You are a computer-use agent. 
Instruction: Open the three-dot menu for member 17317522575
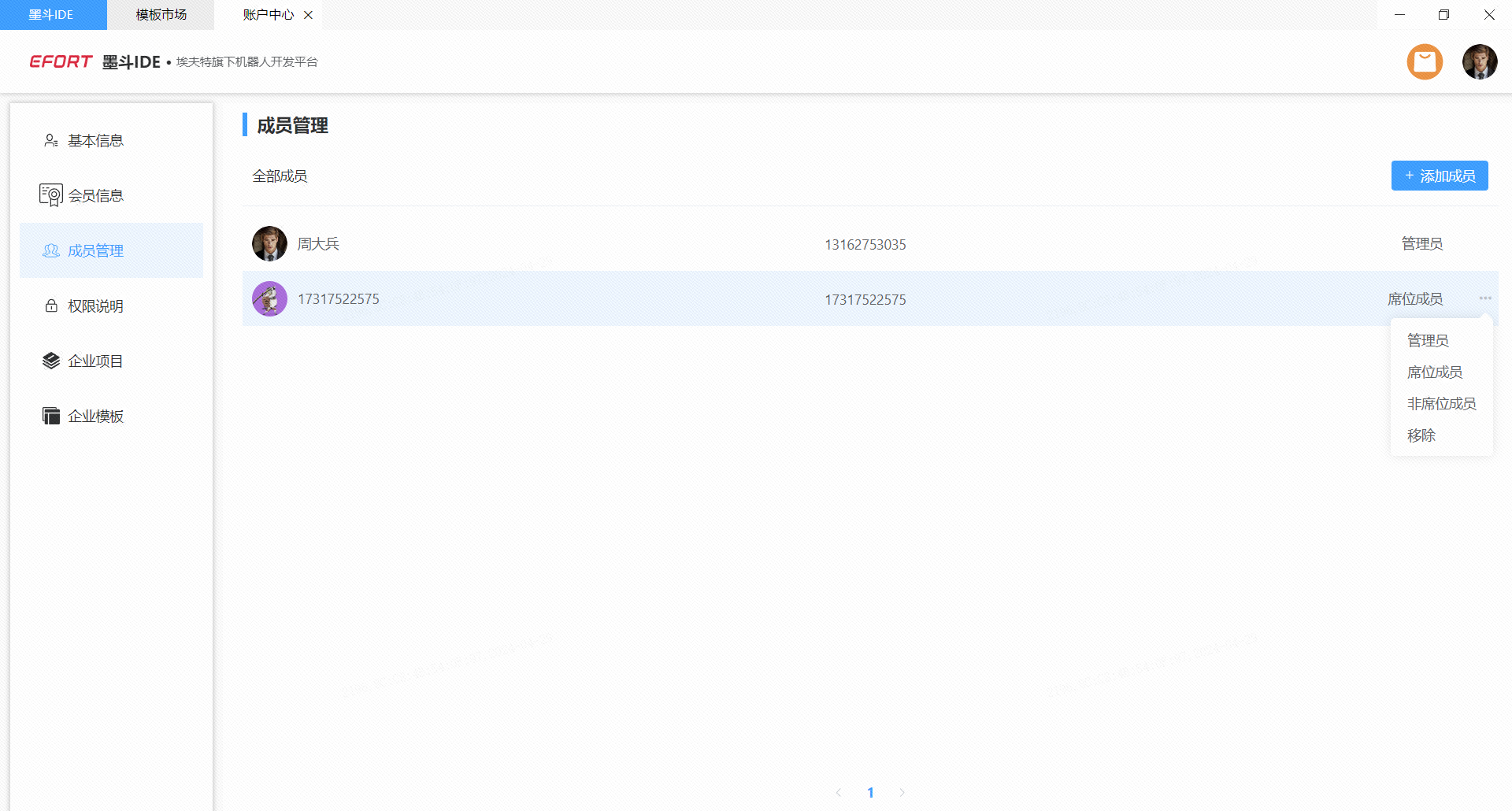(1485, 298)
